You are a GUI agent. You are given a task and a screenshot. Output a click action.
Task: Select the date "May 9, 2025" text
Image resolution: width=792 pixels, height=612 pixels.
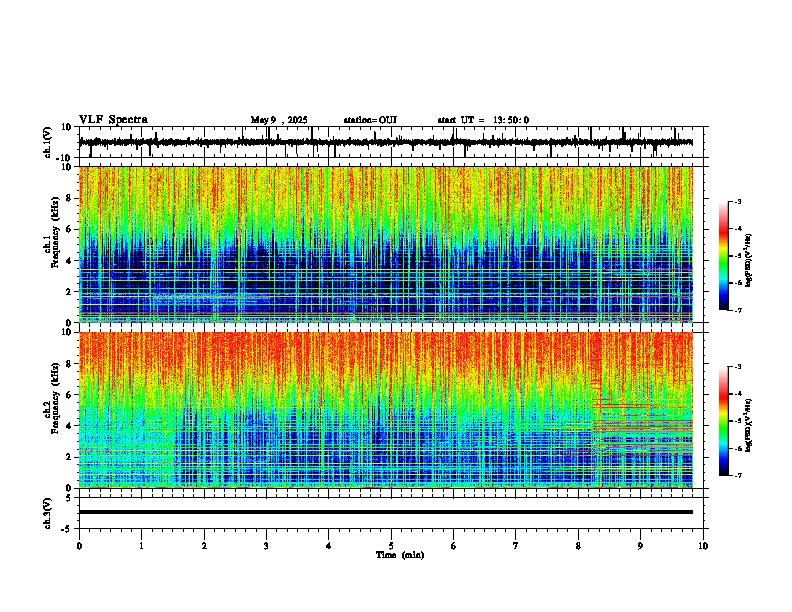click(279, 120)
